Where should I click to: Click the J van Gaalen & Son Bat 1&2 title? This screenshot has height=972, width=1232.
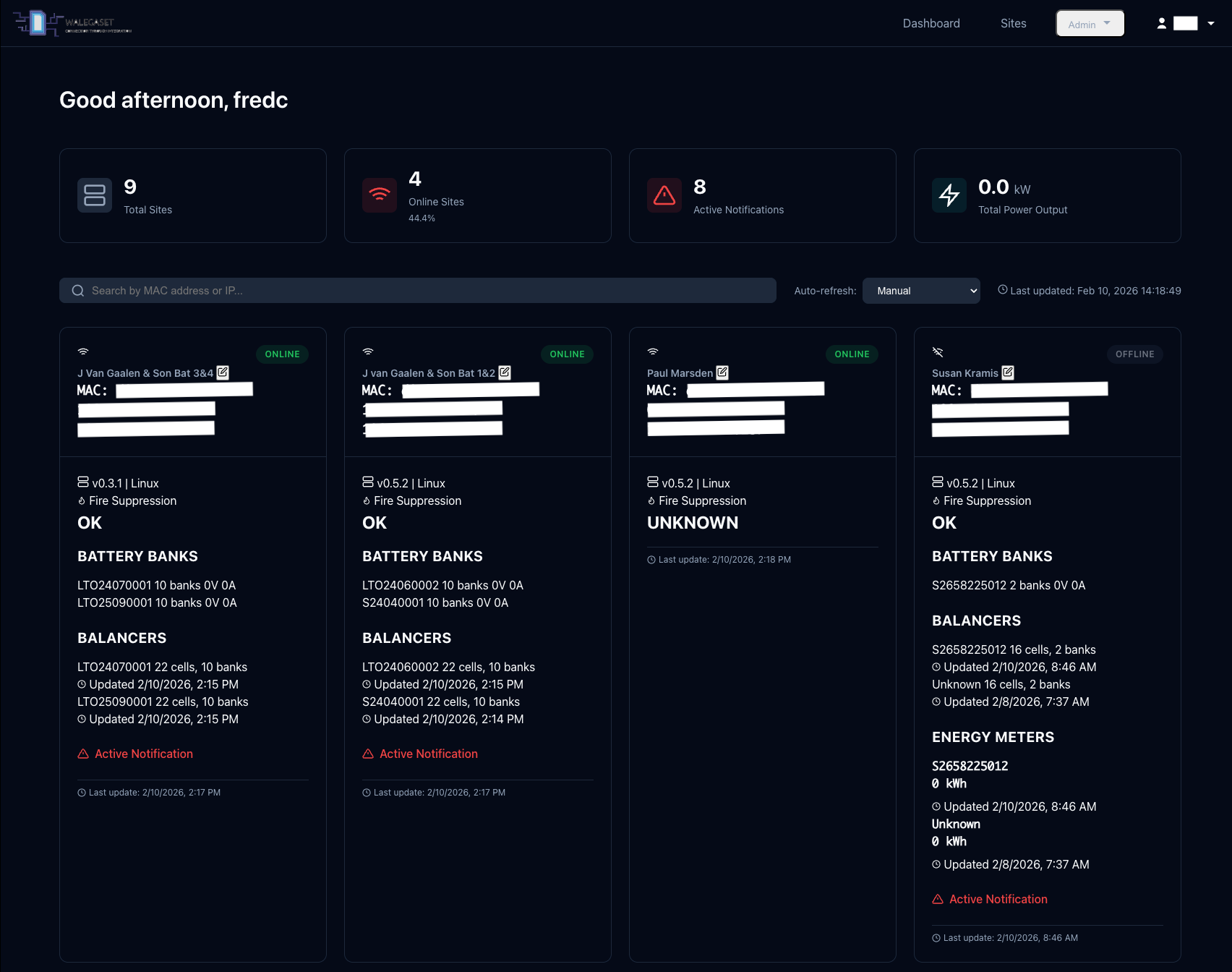(x=428, y=373)
